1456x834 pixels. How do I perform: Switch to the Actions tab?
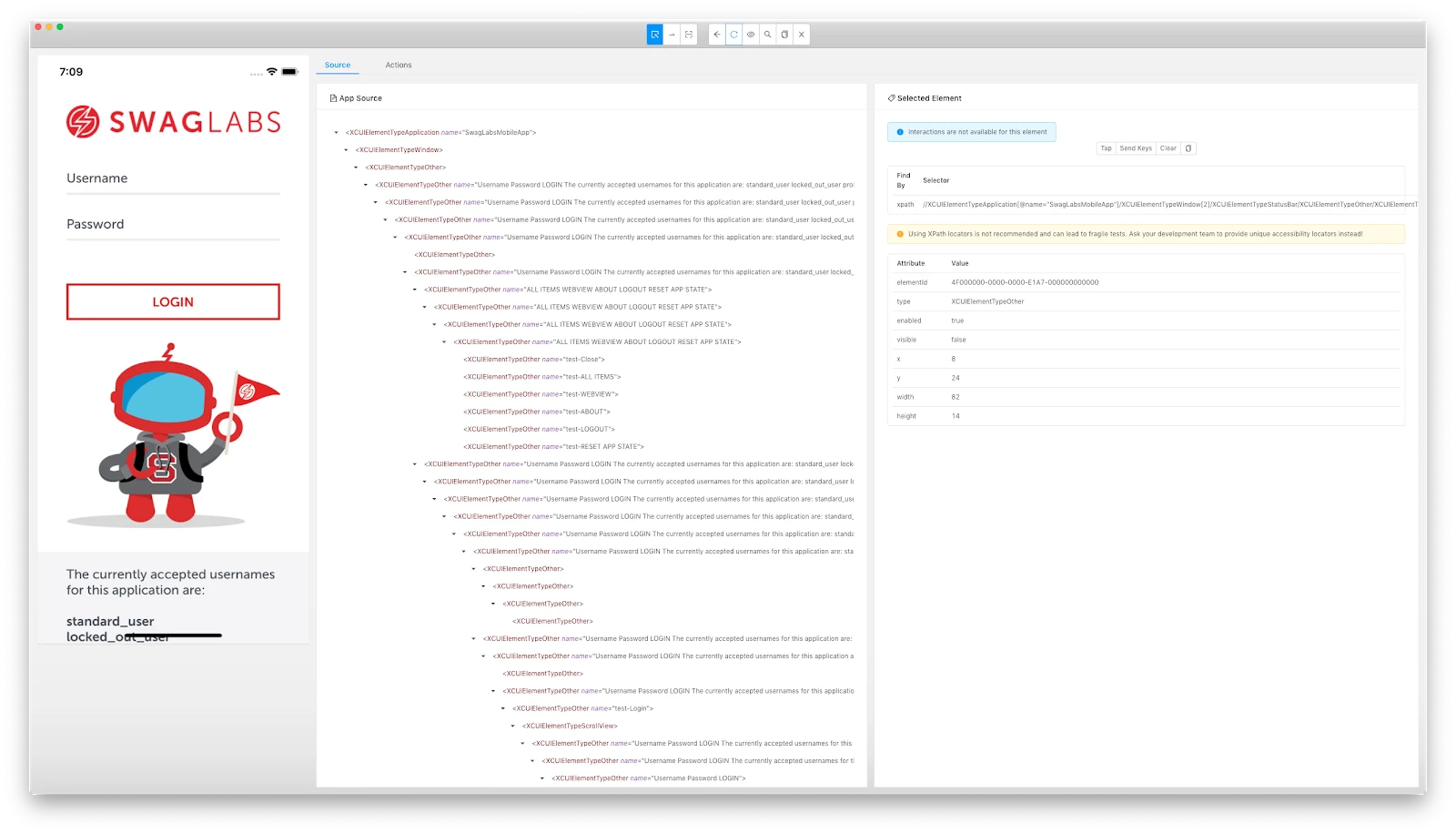[399, 65]
